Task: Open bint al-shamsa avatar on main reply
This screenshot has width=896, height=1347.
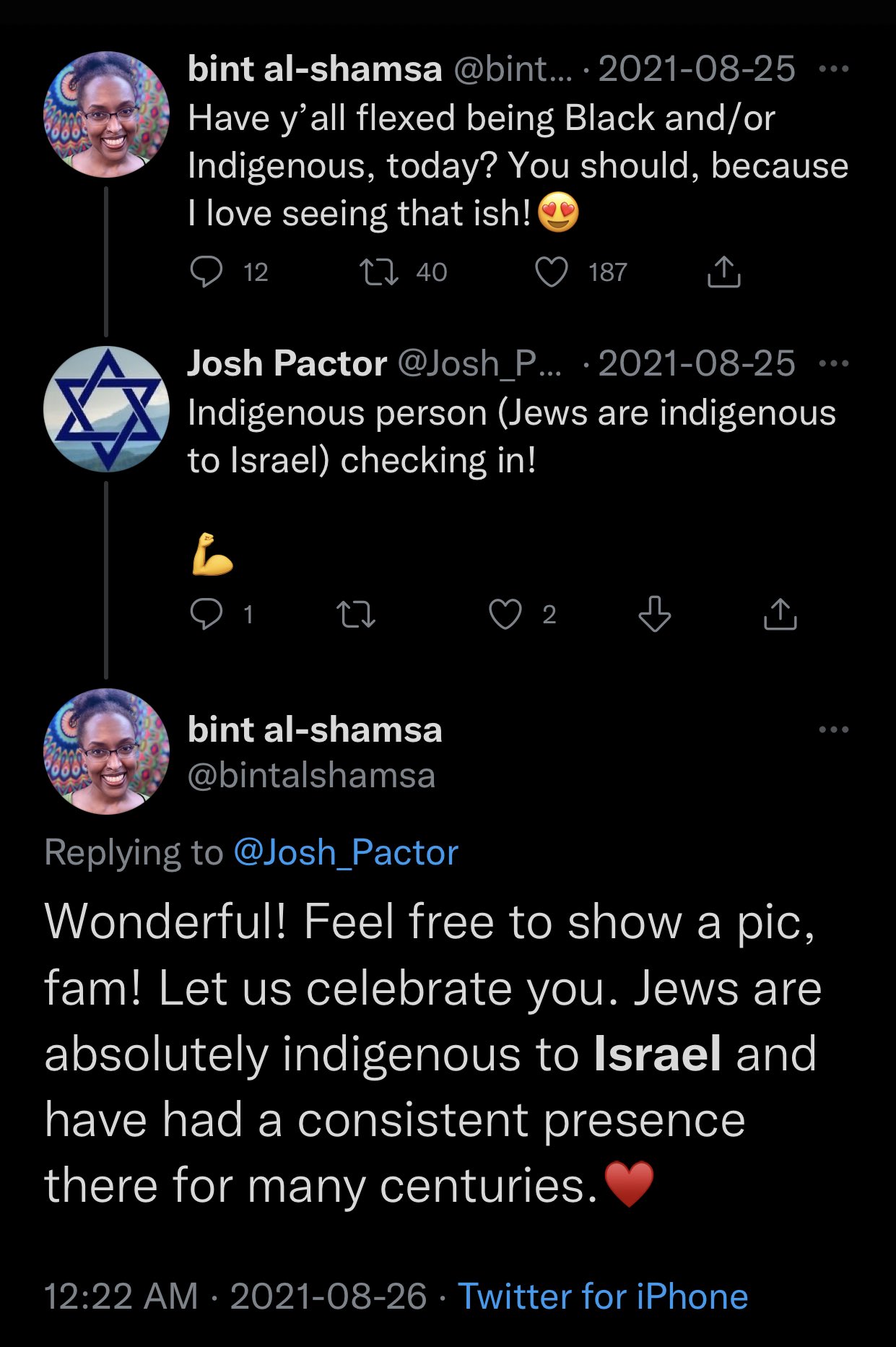Action: (107, 752)
